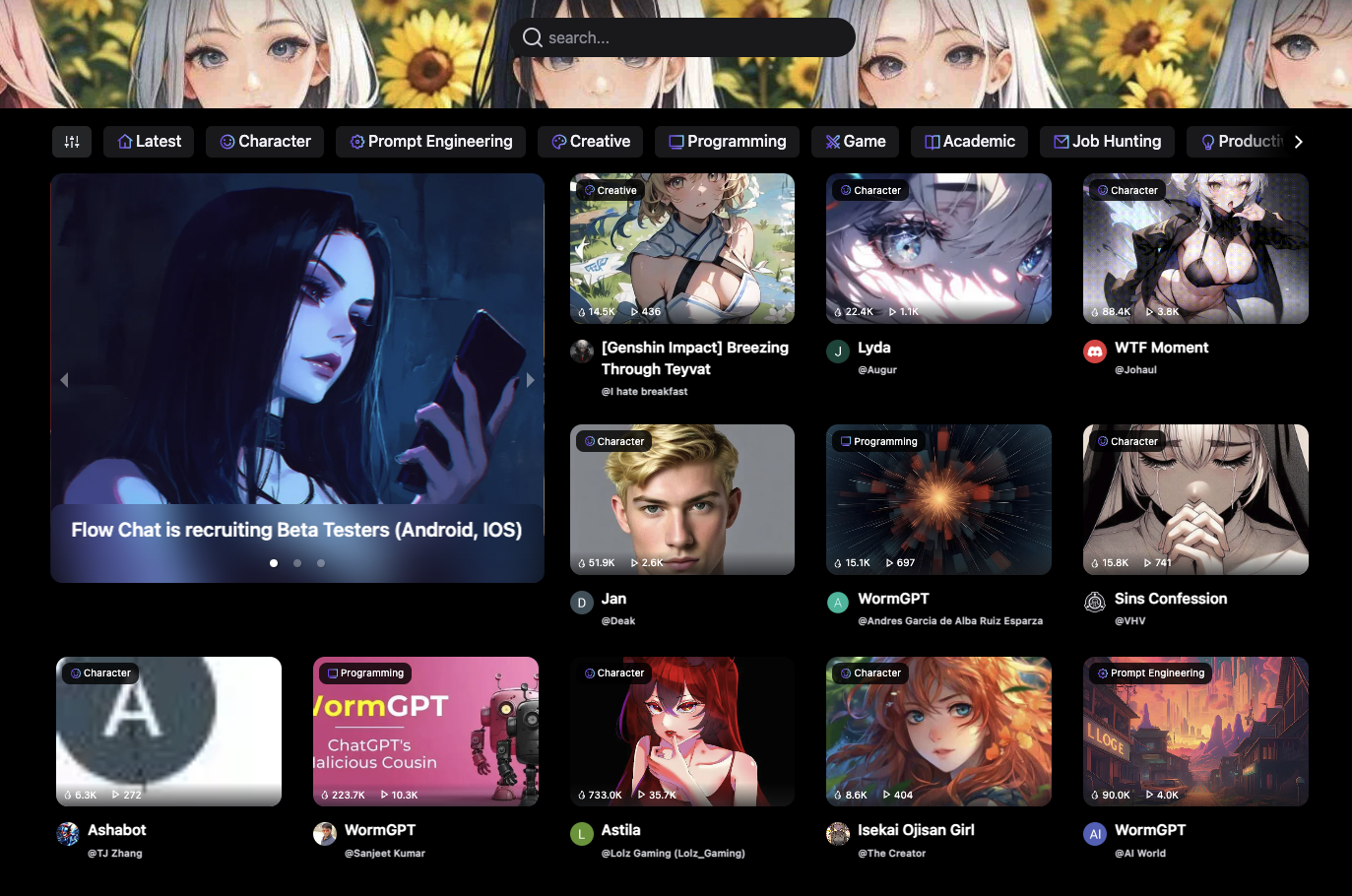Switch to the second carousel slide dot

297,563
